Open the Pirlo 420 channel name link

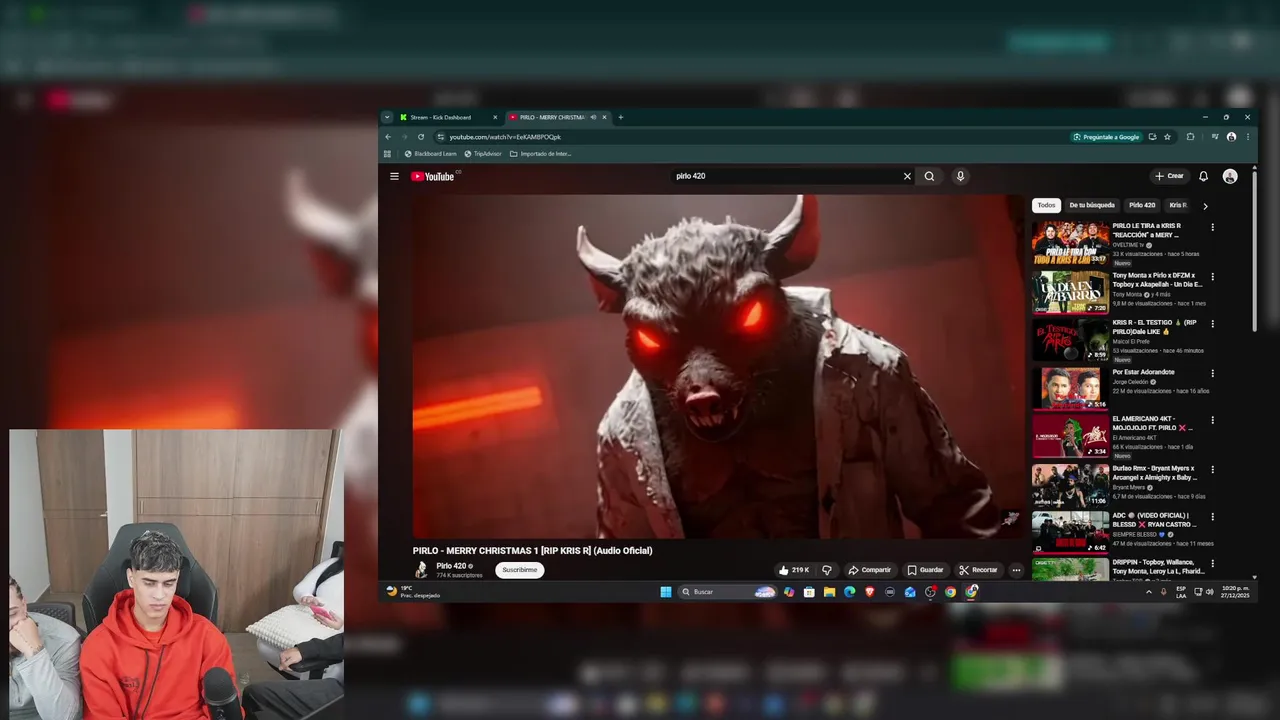451,566
